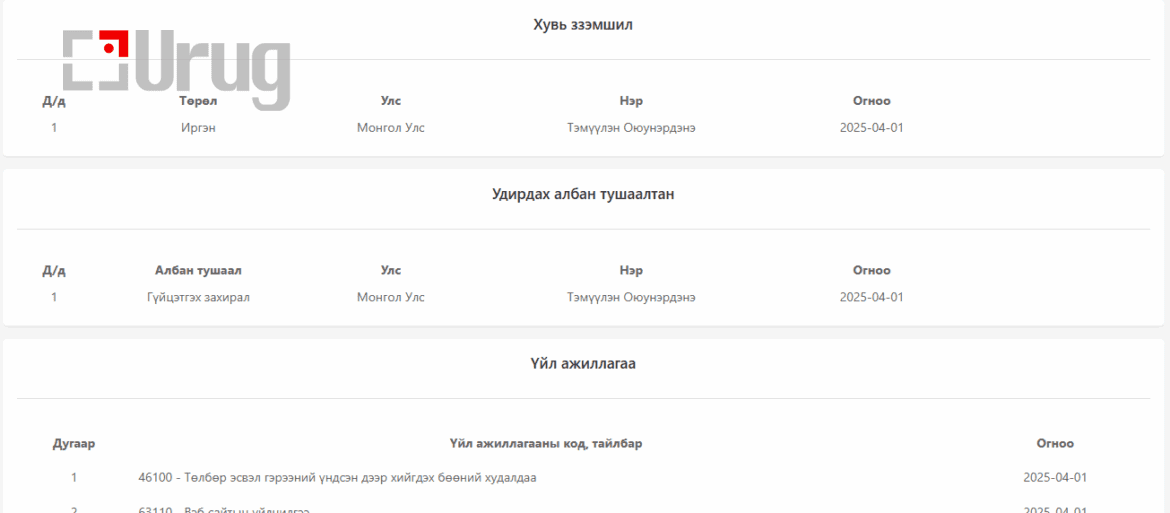The width and height of the screenshot is (1170, 513).
Task: Click the shareholder date 2025-04-01
Action: (x=872, y=128)
